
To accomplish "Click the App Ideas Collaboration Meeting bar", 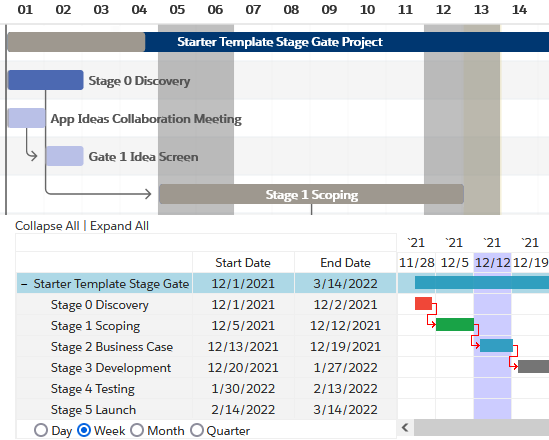I will click(x=27, y=118).
